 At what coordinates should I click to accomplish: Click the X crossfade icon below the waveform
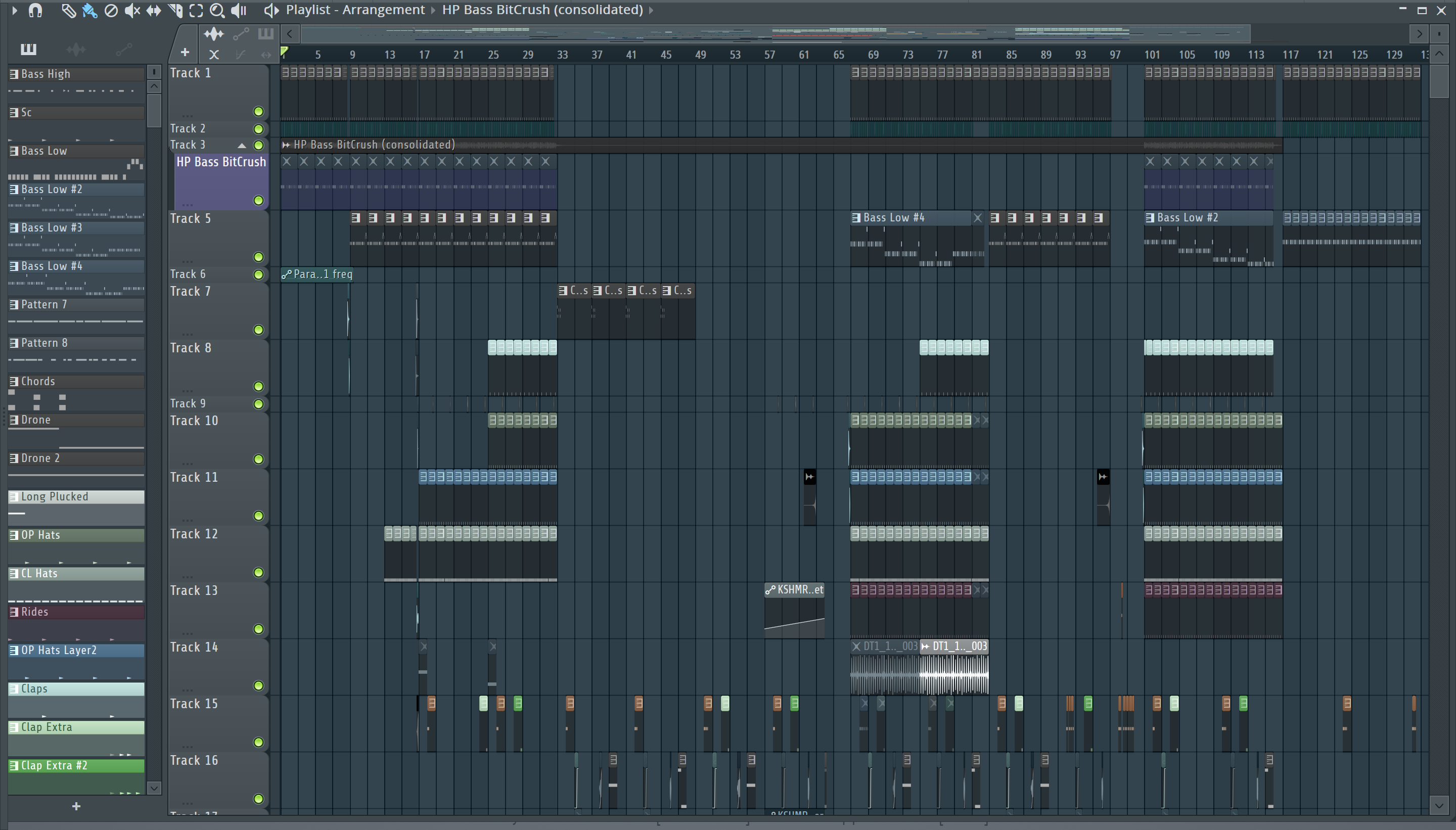pos(214,55)
